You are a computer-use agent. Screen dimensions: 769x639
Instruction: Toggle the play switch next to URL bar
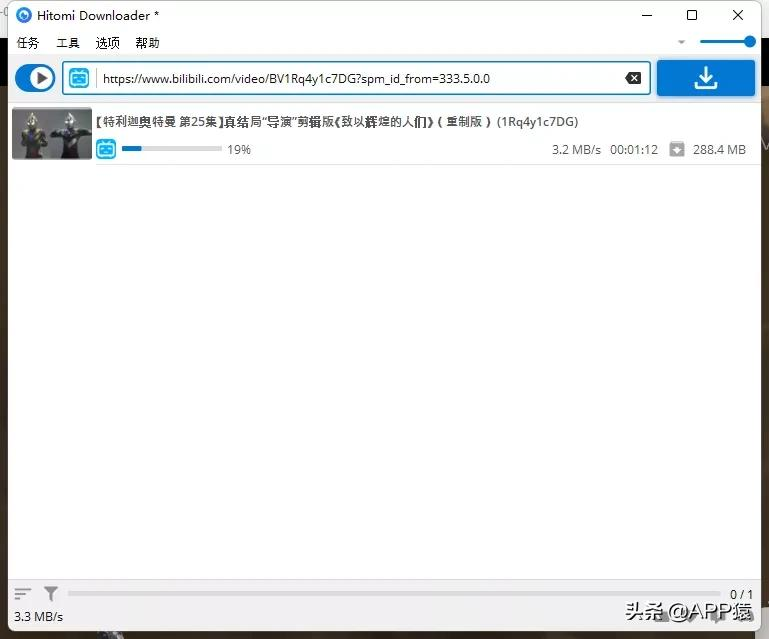pos(35,78)
